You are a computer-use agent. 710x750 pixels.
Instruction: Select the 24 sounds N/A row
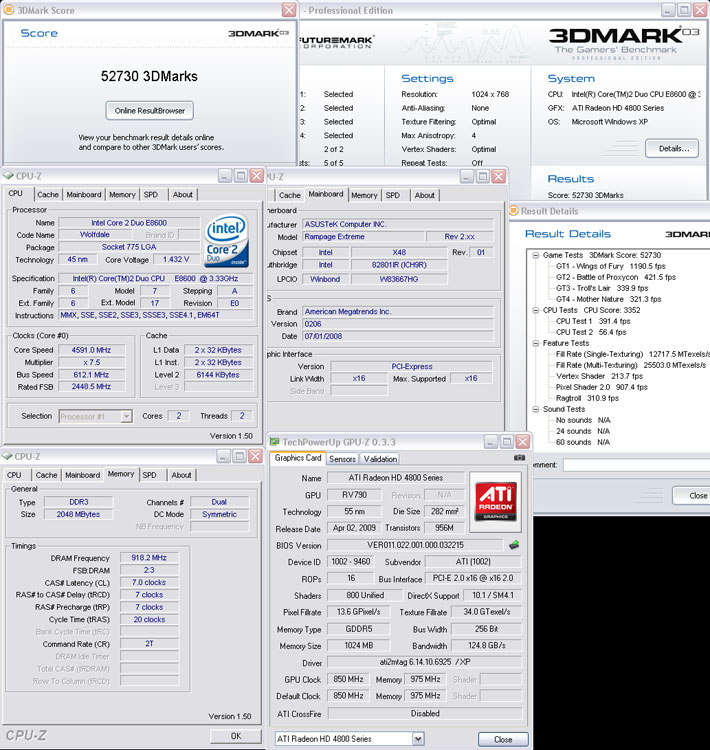click(583, 431)
